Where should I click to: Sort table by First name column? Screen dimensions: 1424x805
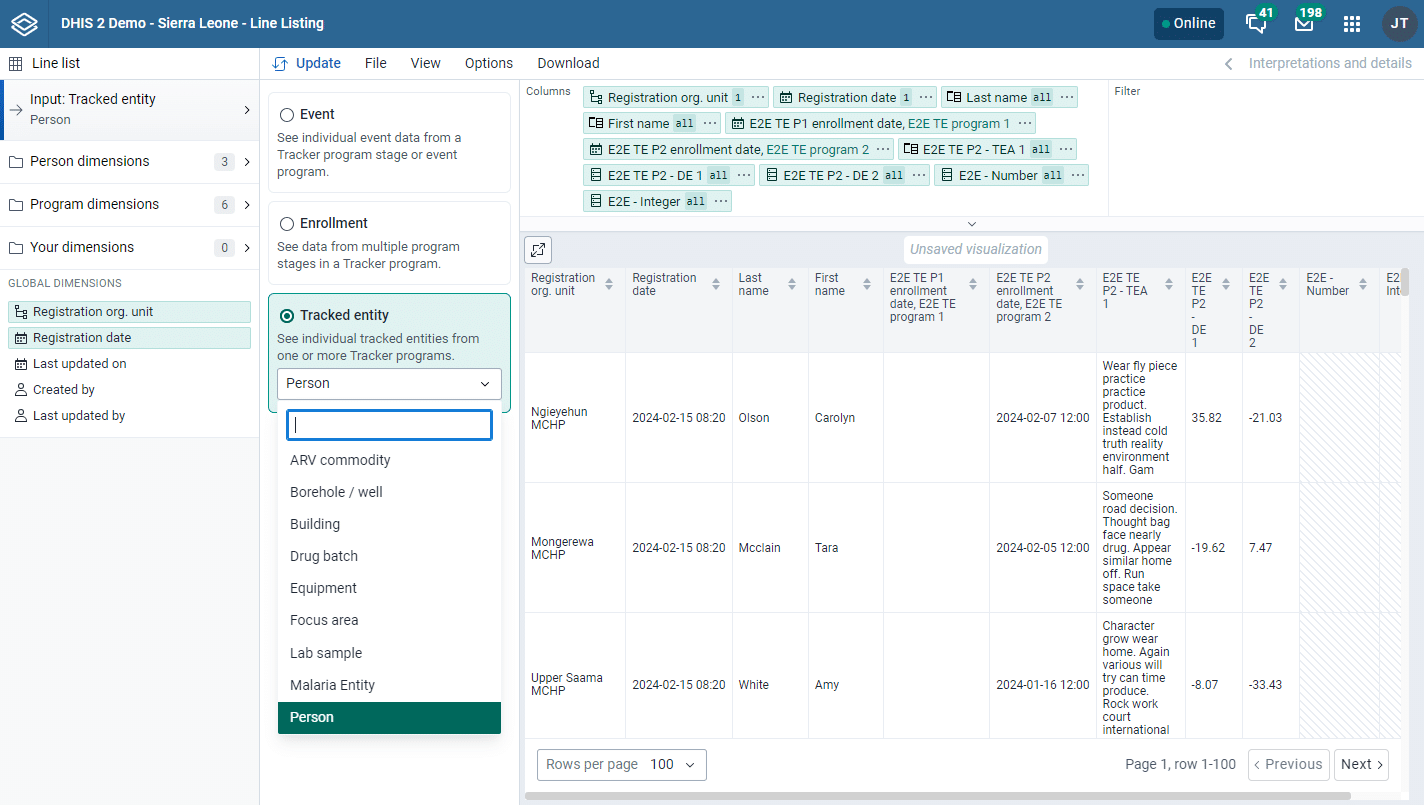867,285
